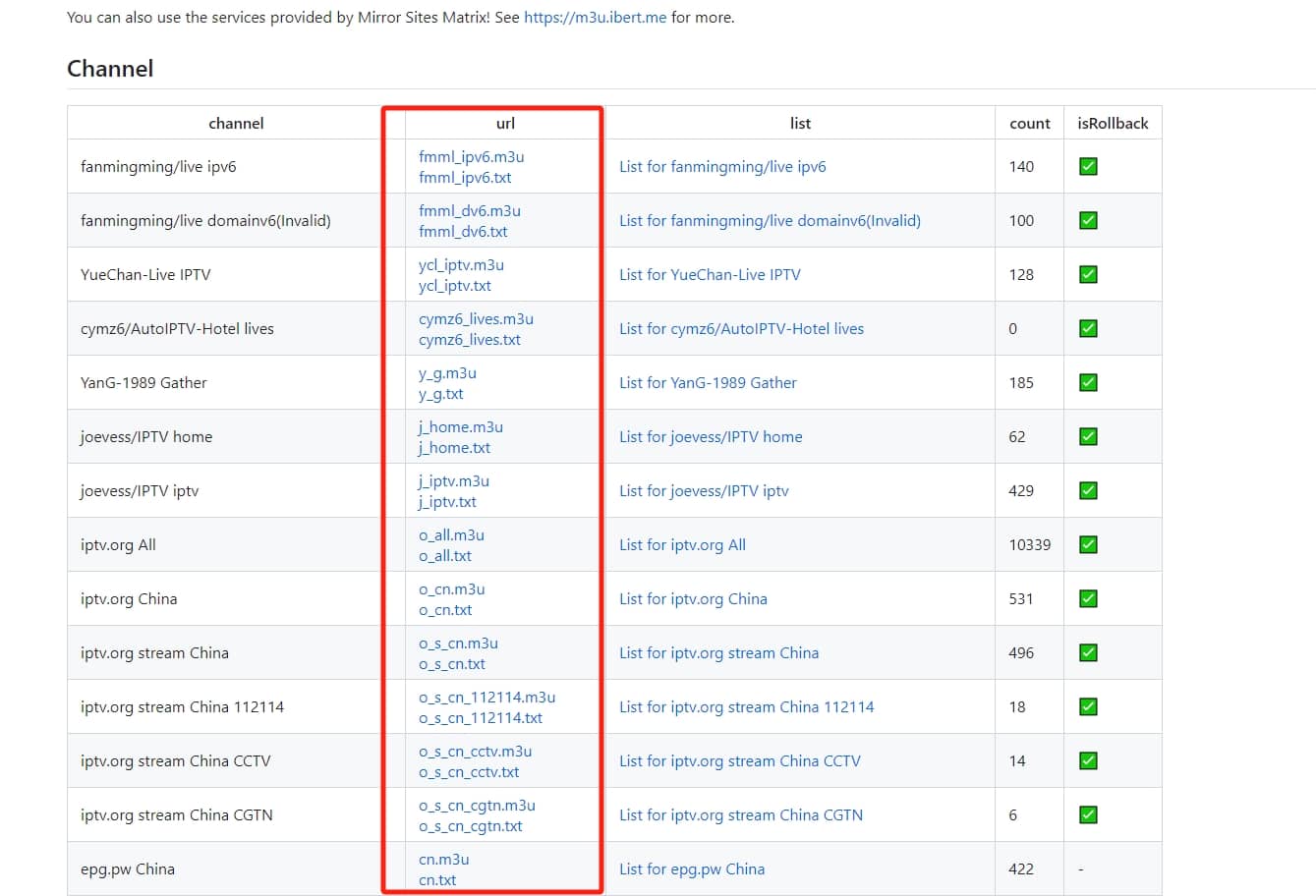Open the fmml_ipv6.m3u link
The height and width of the screenshot is (896, 1316).
(x=471, y=156)
